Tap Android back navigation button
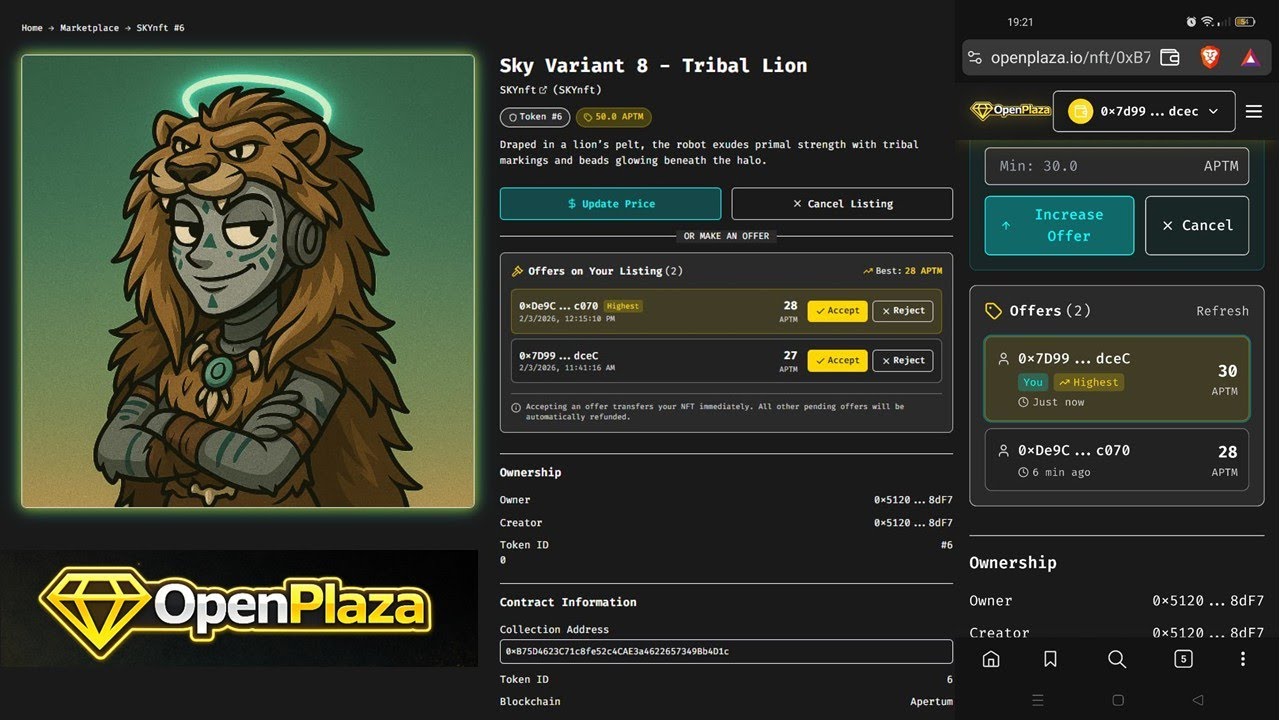Screen dimensions: 1280x720 (1198, 700)
